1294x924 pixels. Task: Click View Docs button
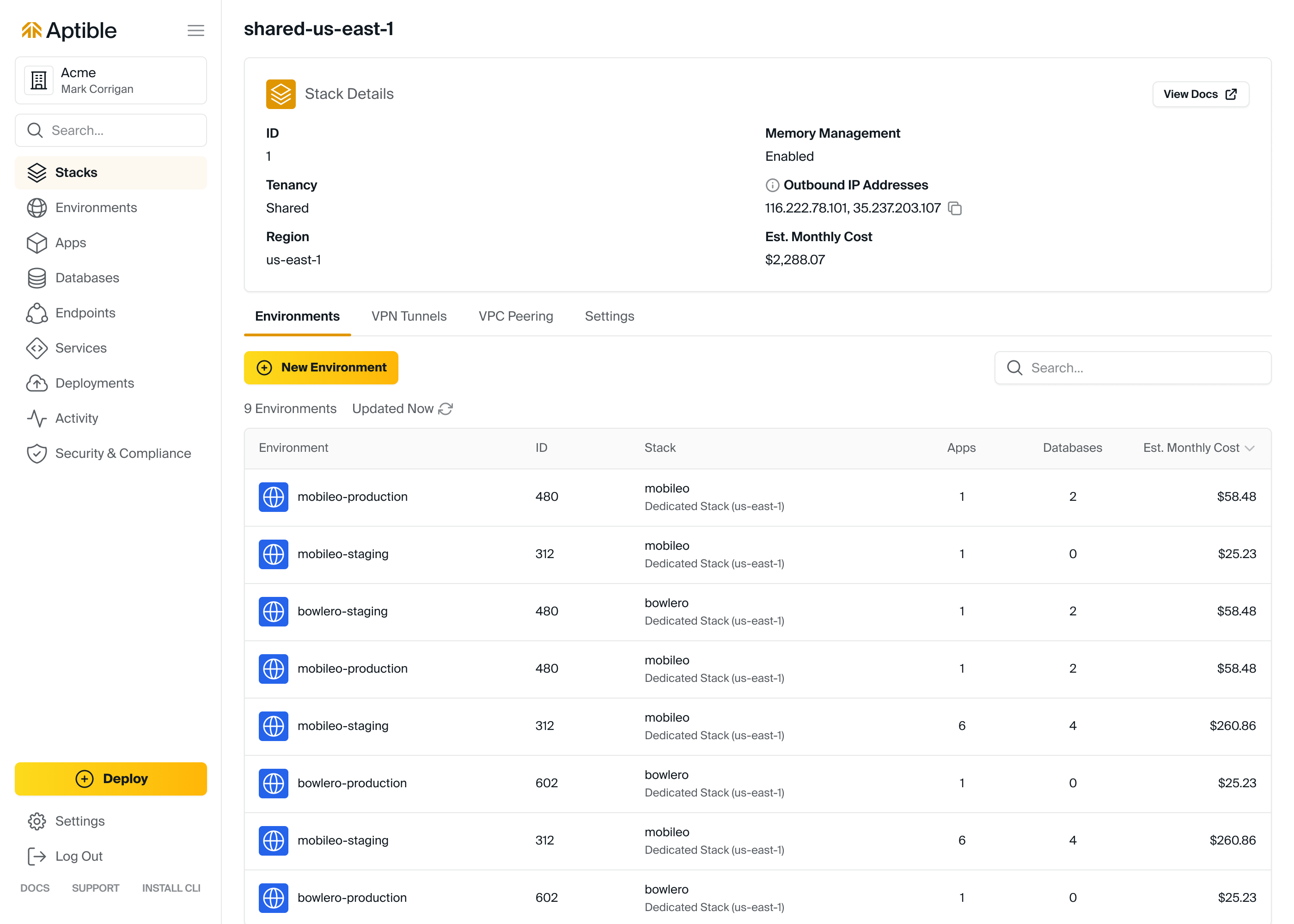(x=1201, y=94)
